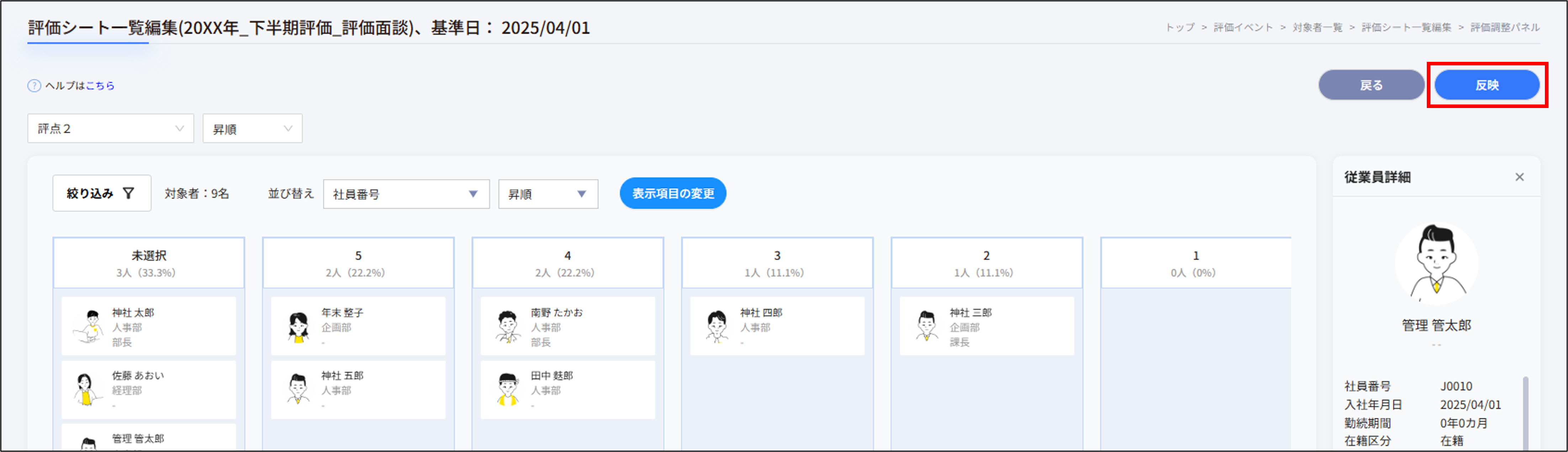Click the 表示項目の変更 button

[x=673, y=193]
